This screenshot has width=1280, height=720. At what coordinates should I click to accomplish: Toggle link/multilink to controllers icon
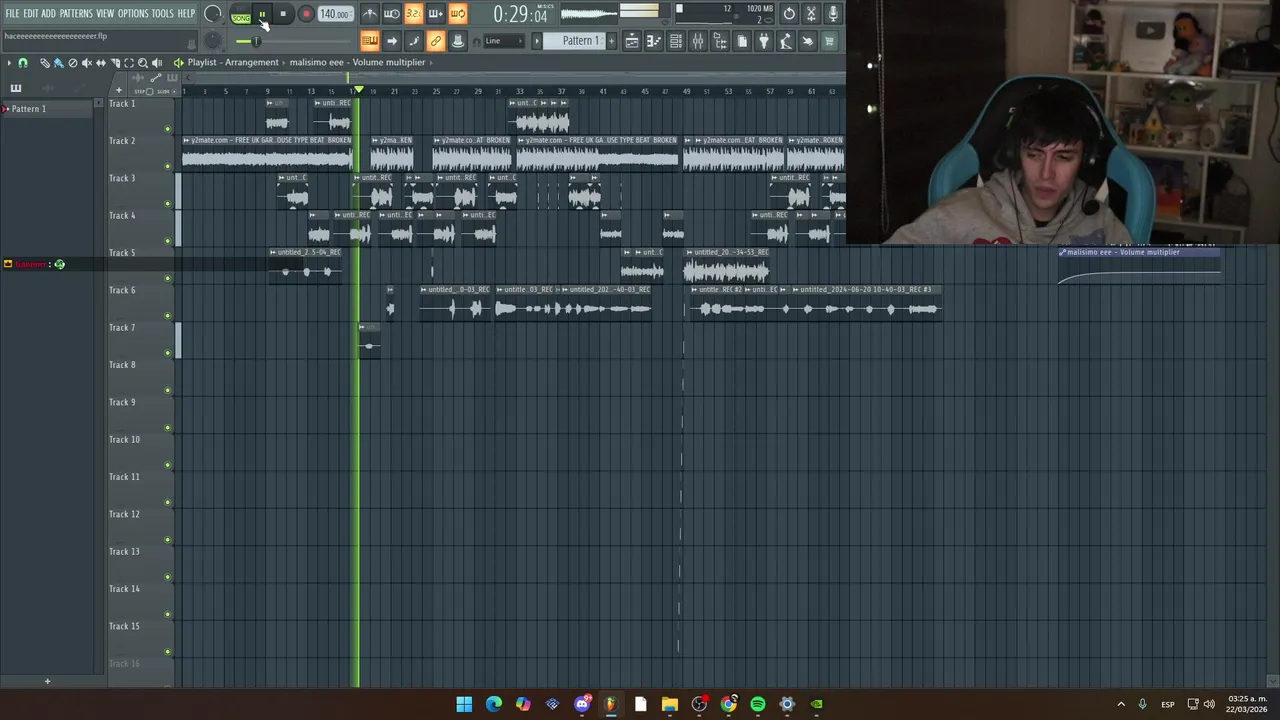click(436, 41)
